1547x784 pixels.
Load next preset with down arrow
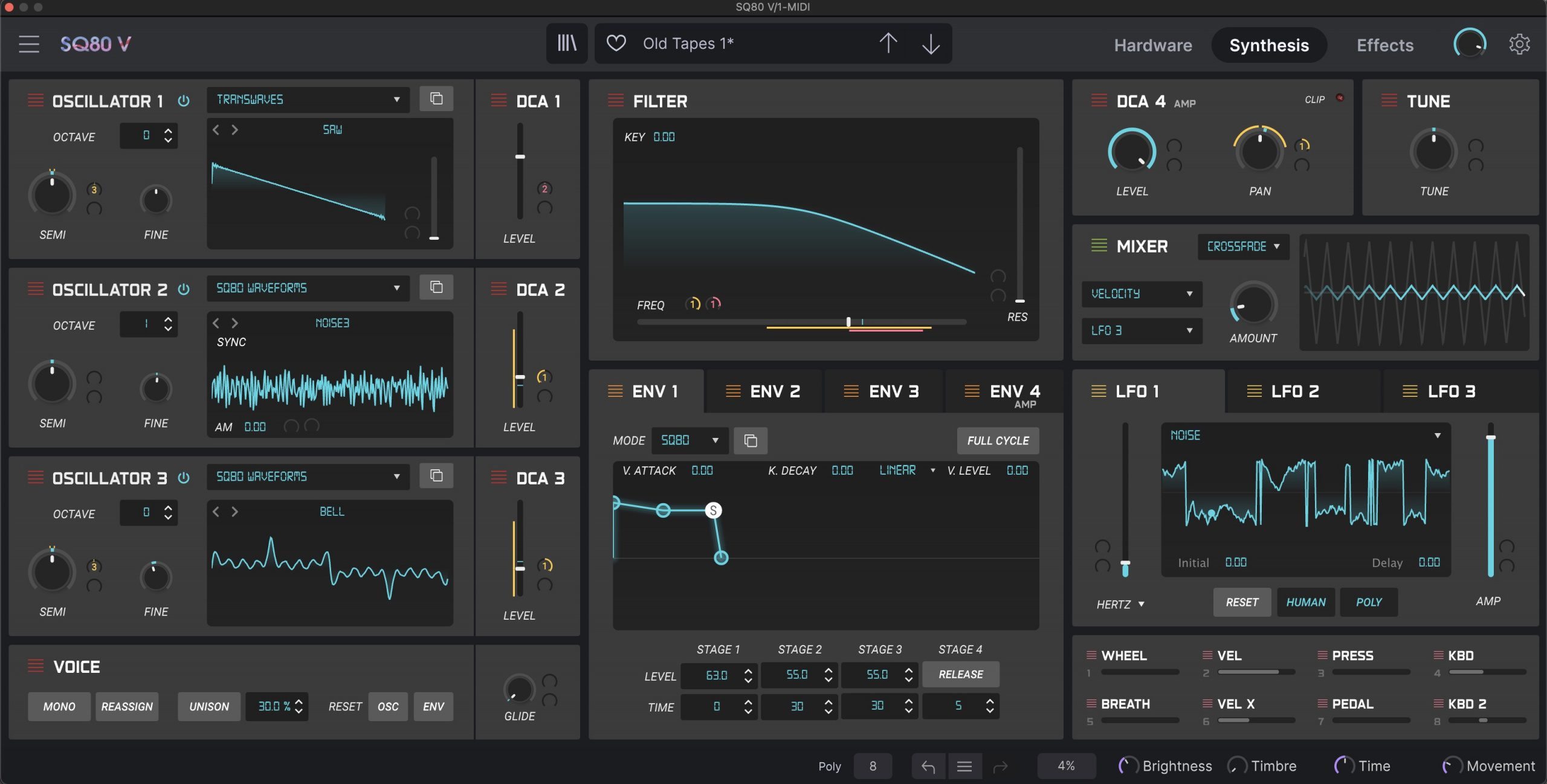click(x=931, y=43)
